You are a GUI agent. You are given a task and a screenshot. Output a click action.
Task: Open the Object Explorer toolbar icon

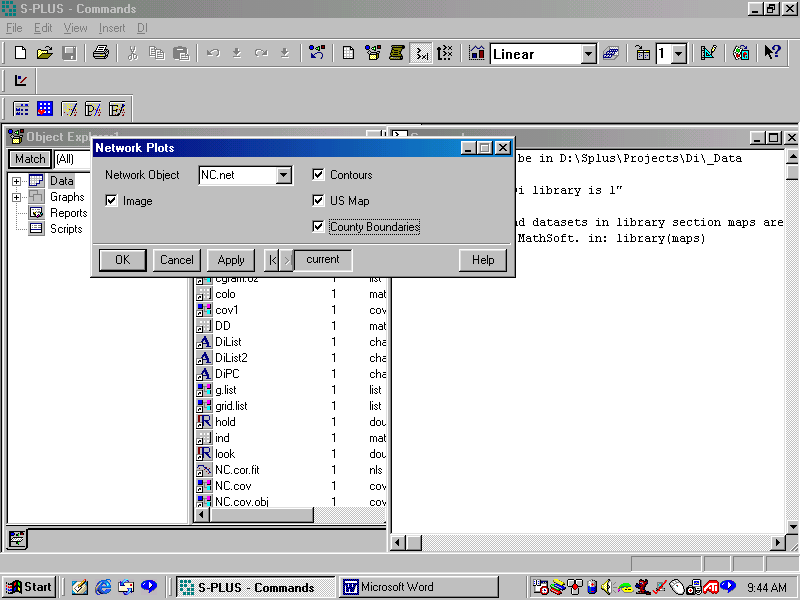click(x=316, y=53)
